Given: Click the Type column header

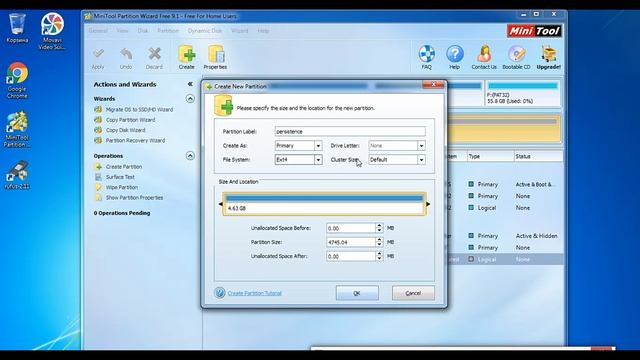Looking at the screenshot, I should coord(490,156).
